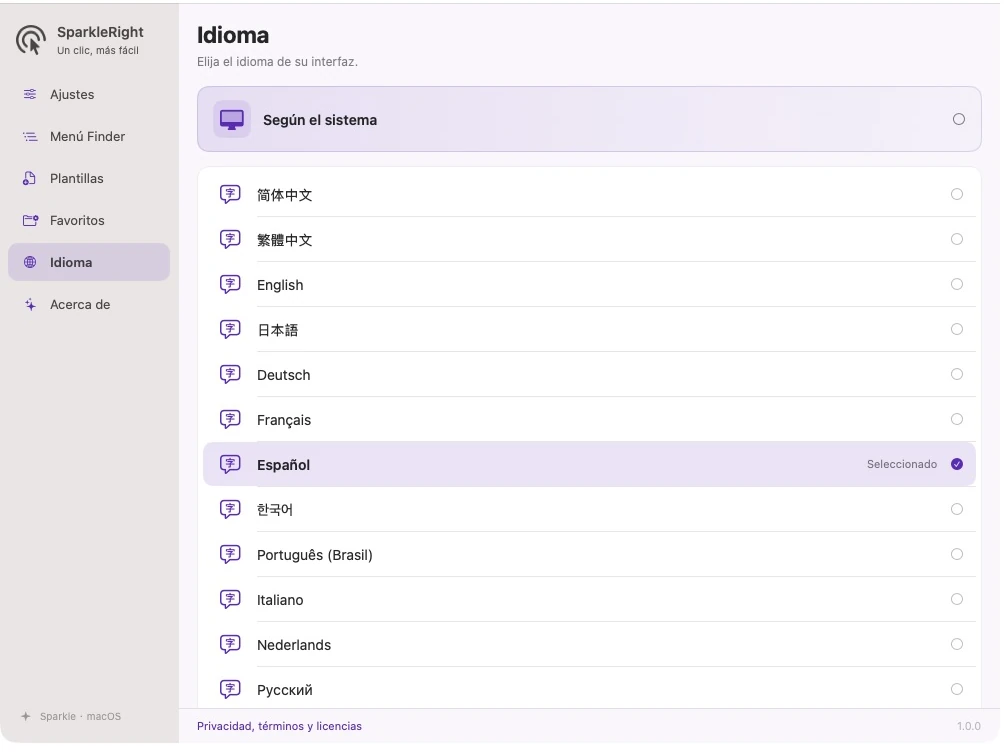Screen dimensions: 1008x755
Task: Choose the Nederlands radio button
Action: (957, 644)
